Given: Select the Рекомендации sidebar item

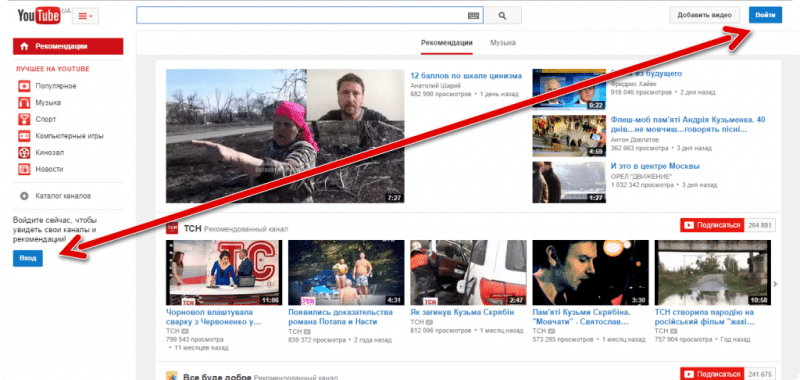Looking at the screenshot, I should coord(68,46).
